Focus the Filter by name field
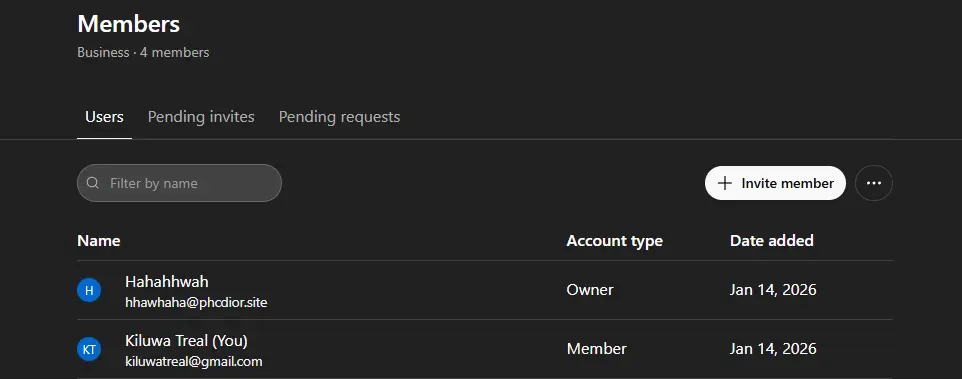This screenshot has width=962, height=379. pyautogui.click(x=179, y=183)
